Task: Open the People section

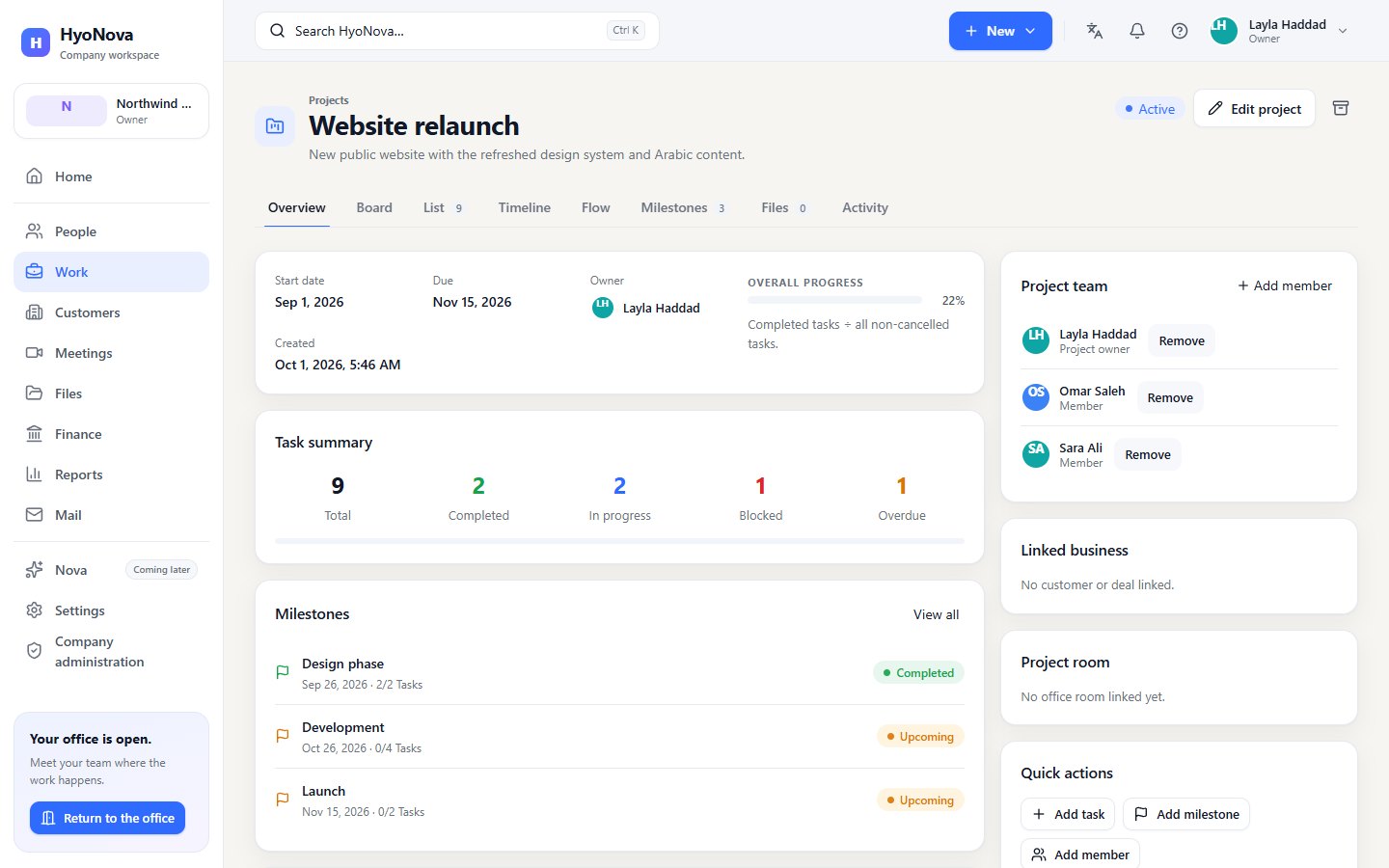Action: (111, 231)
